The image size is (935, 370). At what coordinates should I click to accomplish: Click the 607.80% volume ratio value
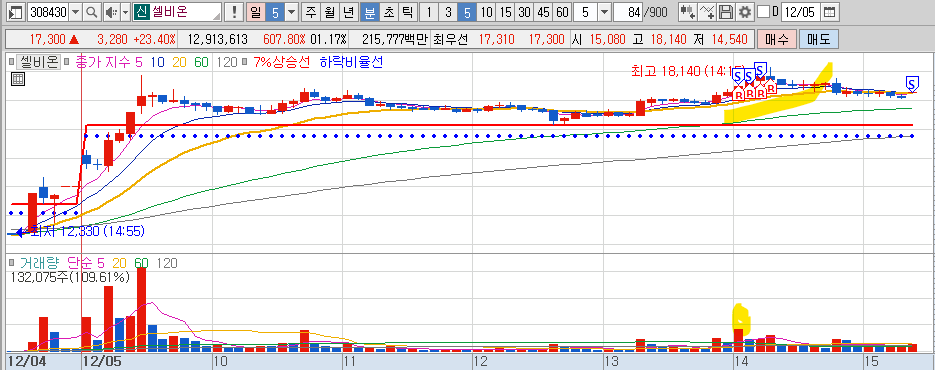[x=284, y=40]
